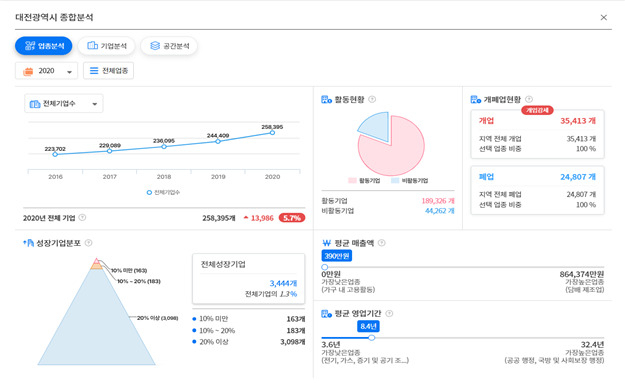Toggle the 10% 미만 legend bullet in list
This screenshot has width=625, height=383.
click(x=194, y=319)
